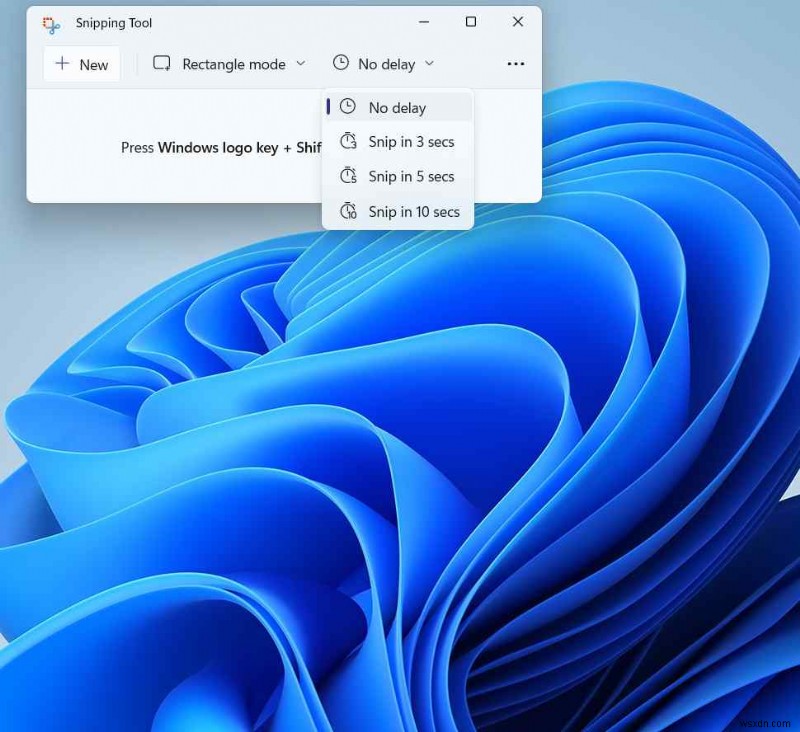Image resolution: width=800 pixels, height=732 pixels.
Task: Select the Rectangle mode icon
Action: (161, 63)
